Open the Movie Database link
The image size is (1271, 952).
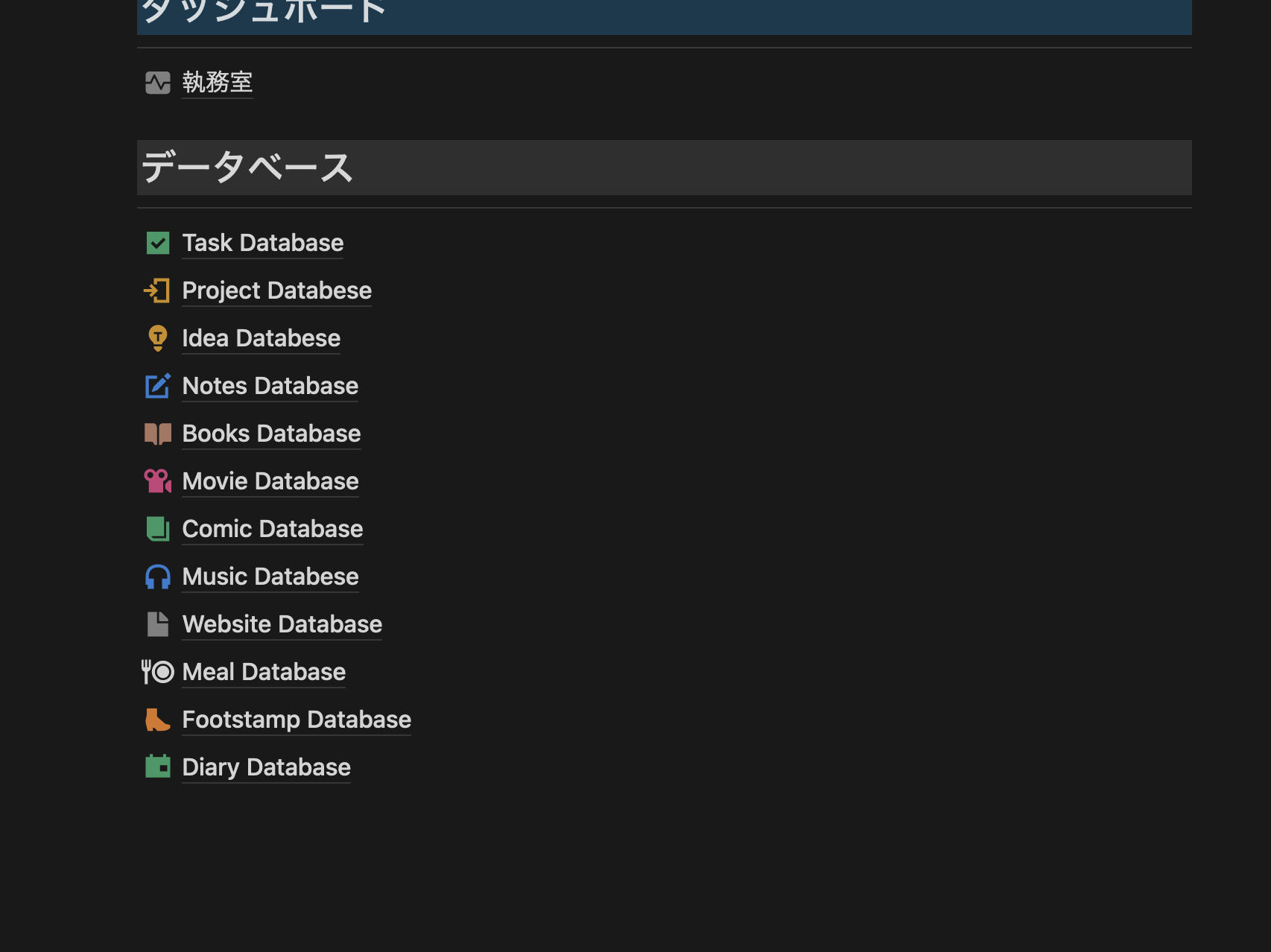(270, 481)
